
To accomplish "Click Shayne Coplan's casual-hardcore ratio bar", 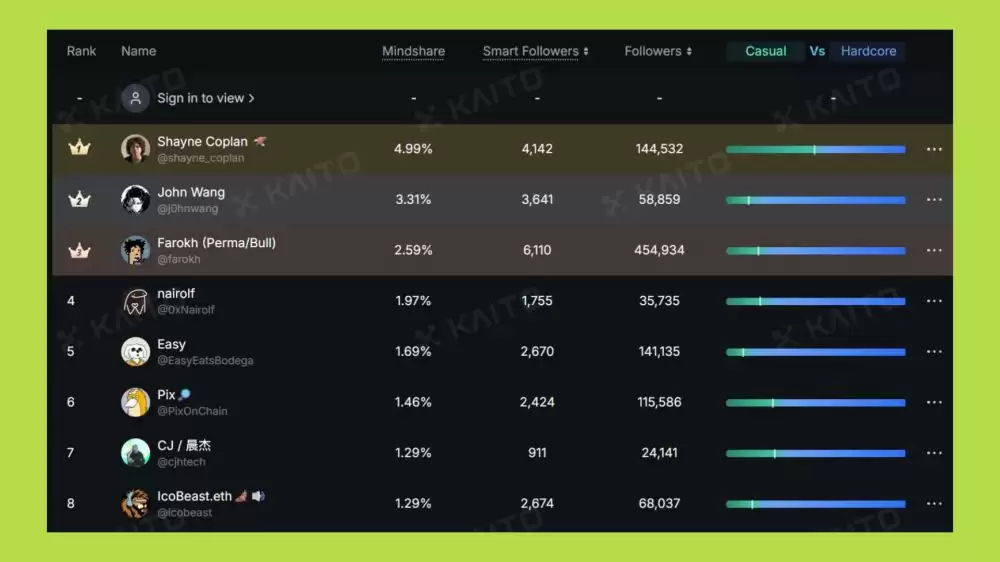I will pos(816,149).
